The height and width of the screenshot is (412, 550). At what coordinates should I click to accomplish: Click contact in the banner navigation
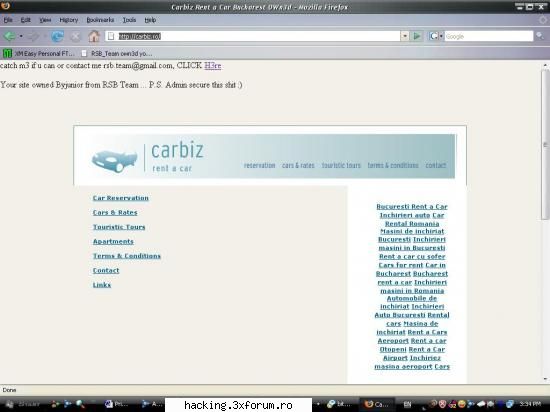click(436, 165)
